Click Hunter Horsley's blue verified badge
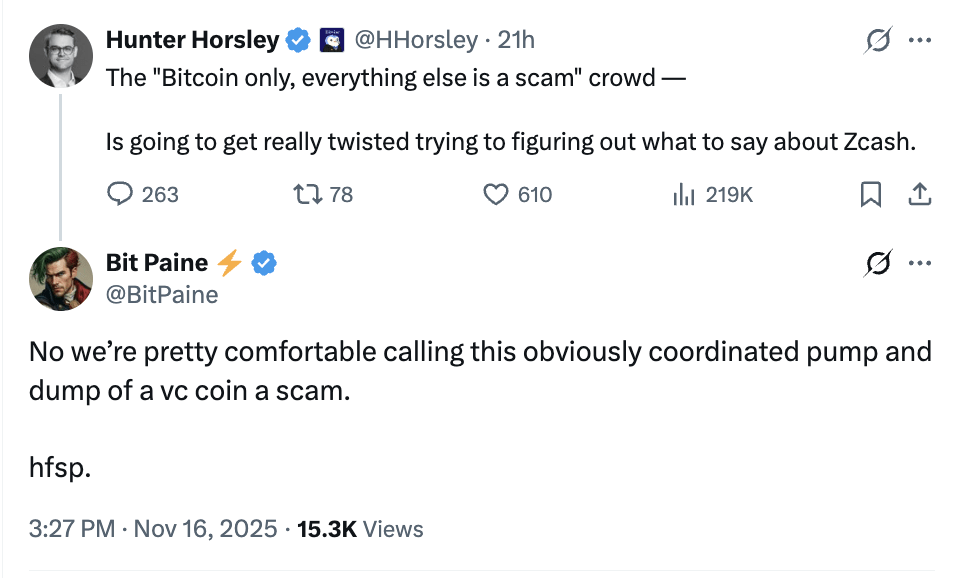 click(x=298, y=40)
